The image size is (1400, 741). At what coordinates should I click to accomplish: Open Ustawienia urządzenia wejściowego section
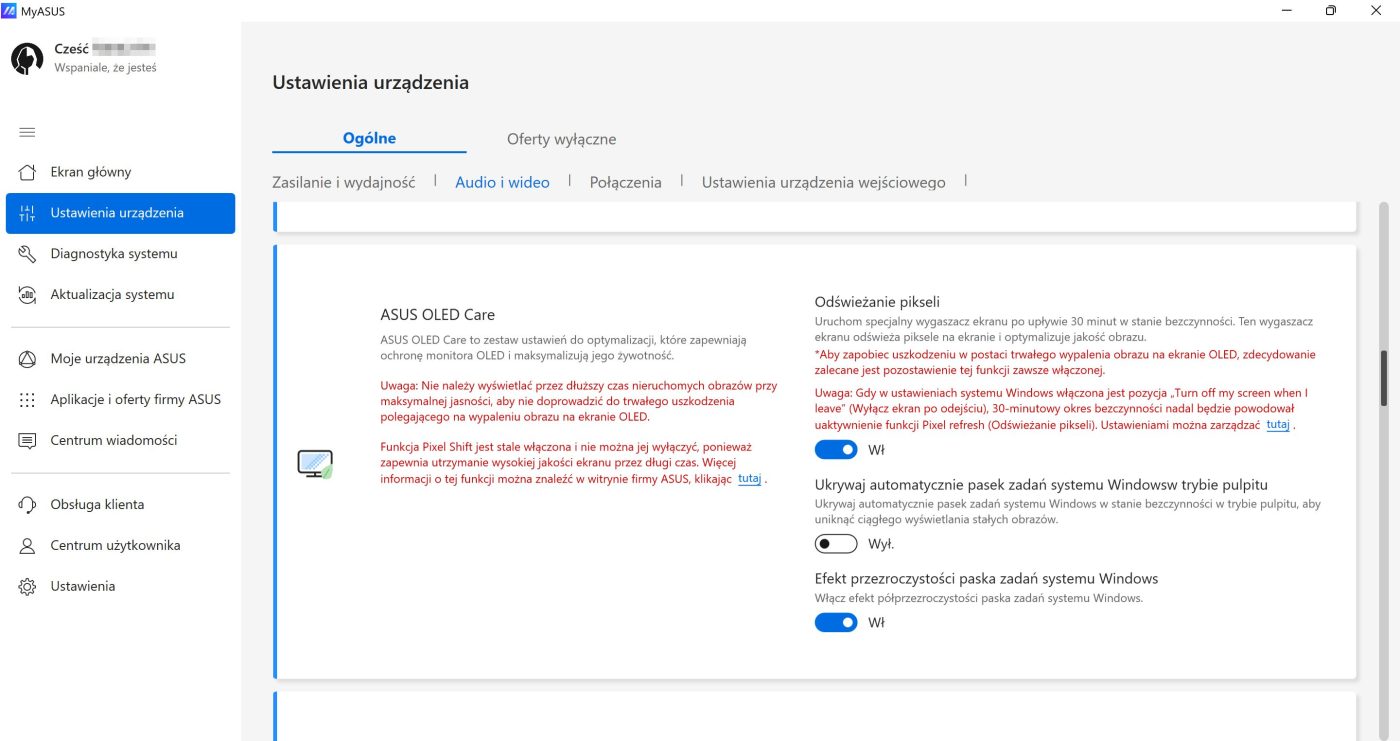coord(823,182)
